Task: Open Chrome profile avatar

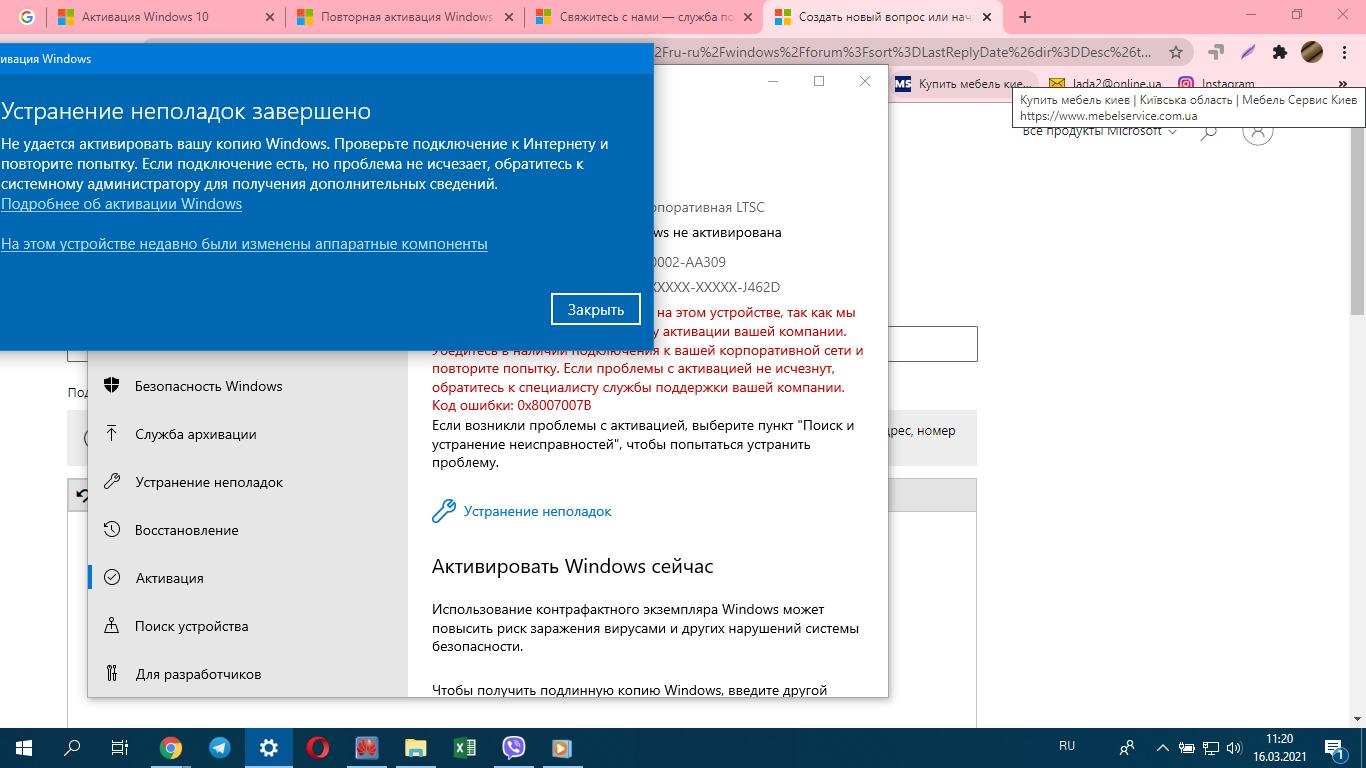Action: [1312, 52]
